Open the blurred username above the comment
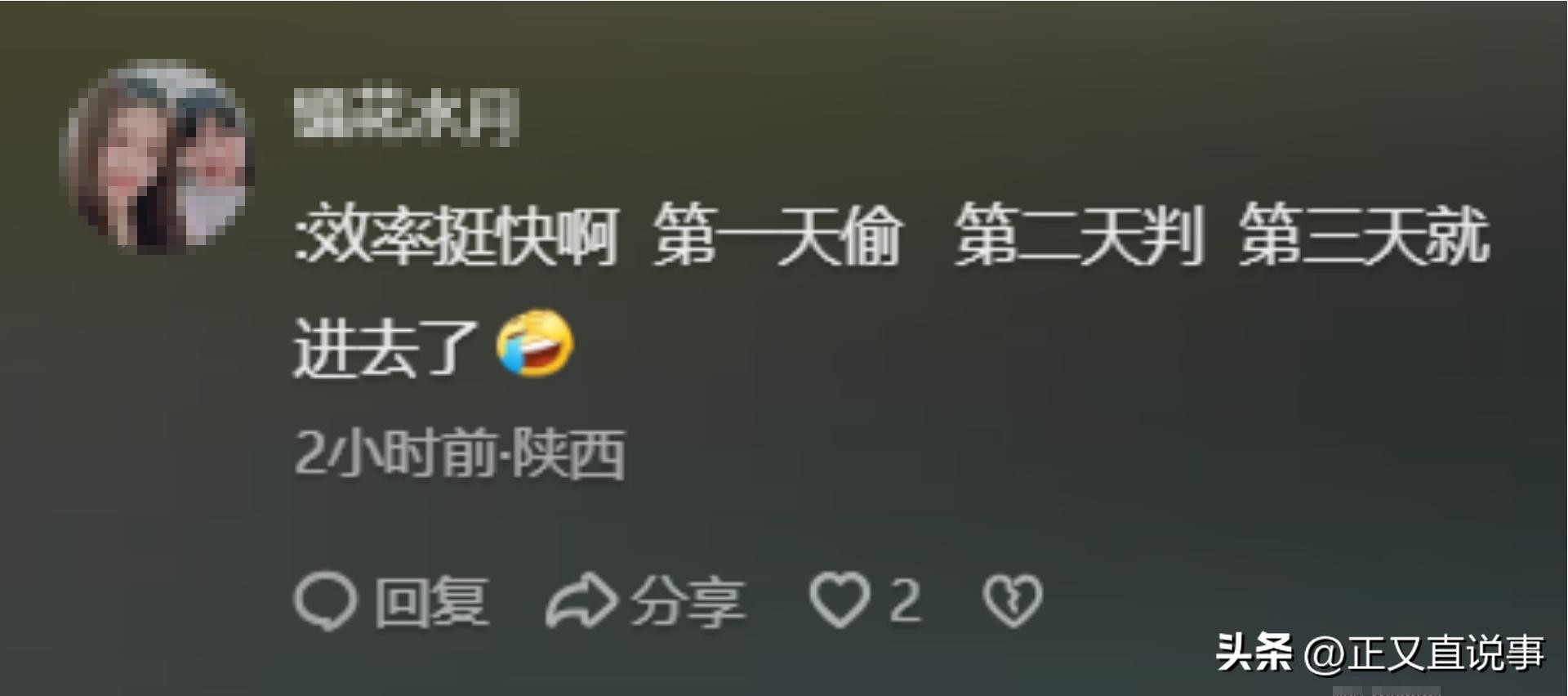 point(406,118)
